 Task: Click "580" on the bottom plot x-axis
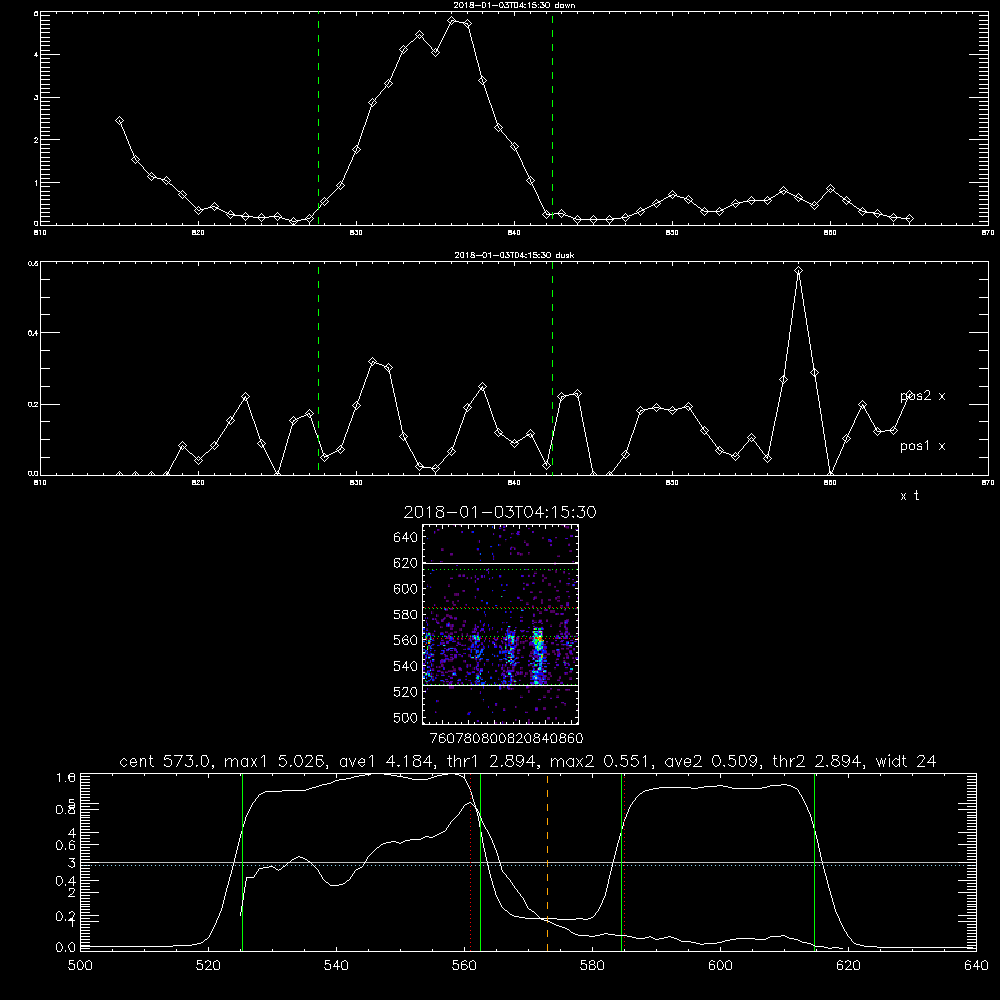[x=592, y=966]
